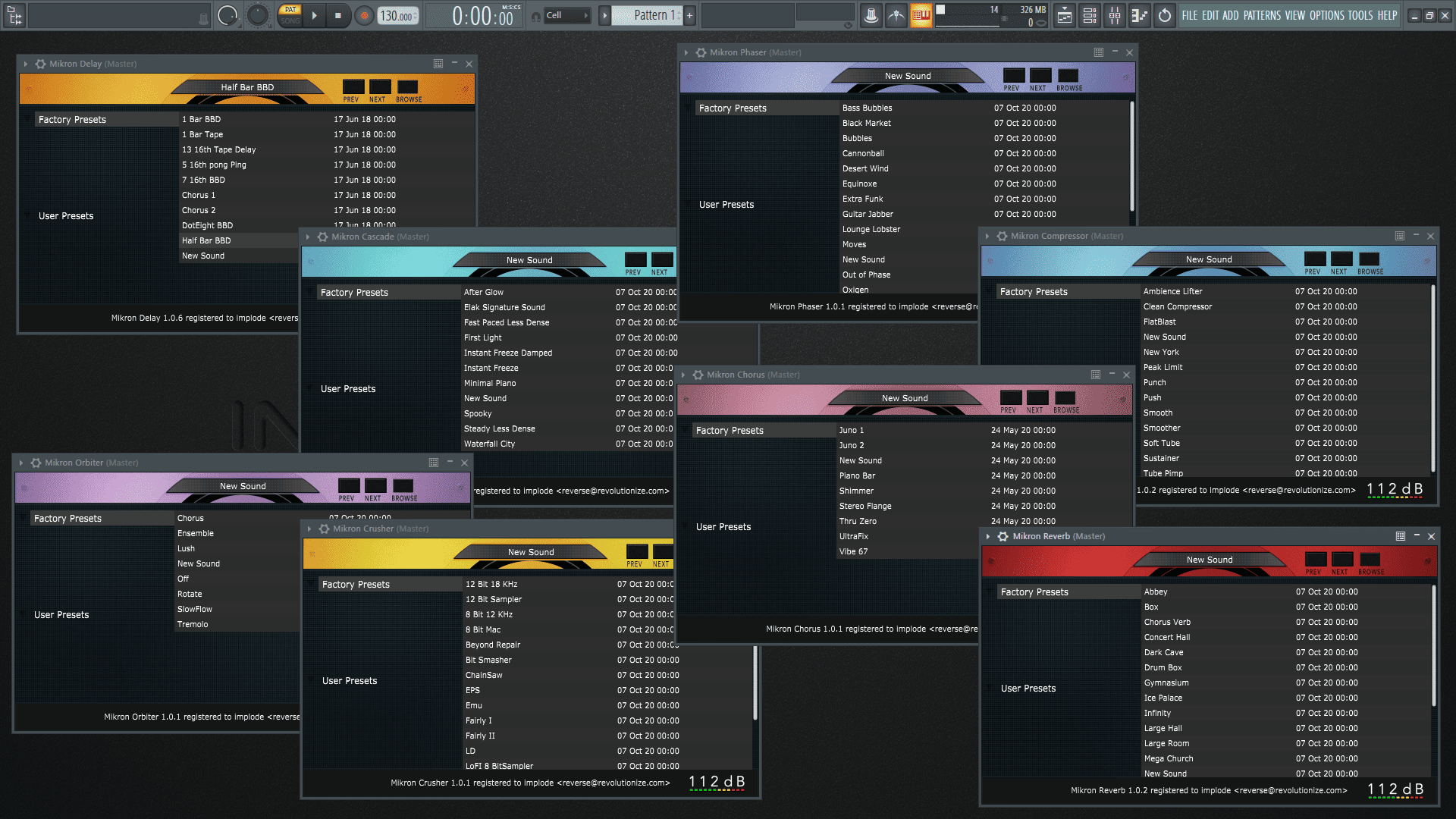This screenshot has height=819, width=1456.
Task: Open Mikron Cascade gear options
Action: [x=322, y=237]
